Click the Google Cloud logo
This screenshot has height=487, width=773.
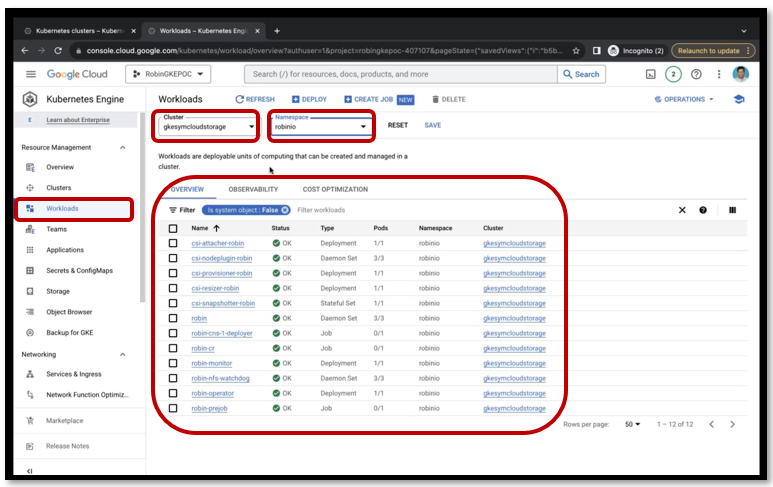click(77, 74)
